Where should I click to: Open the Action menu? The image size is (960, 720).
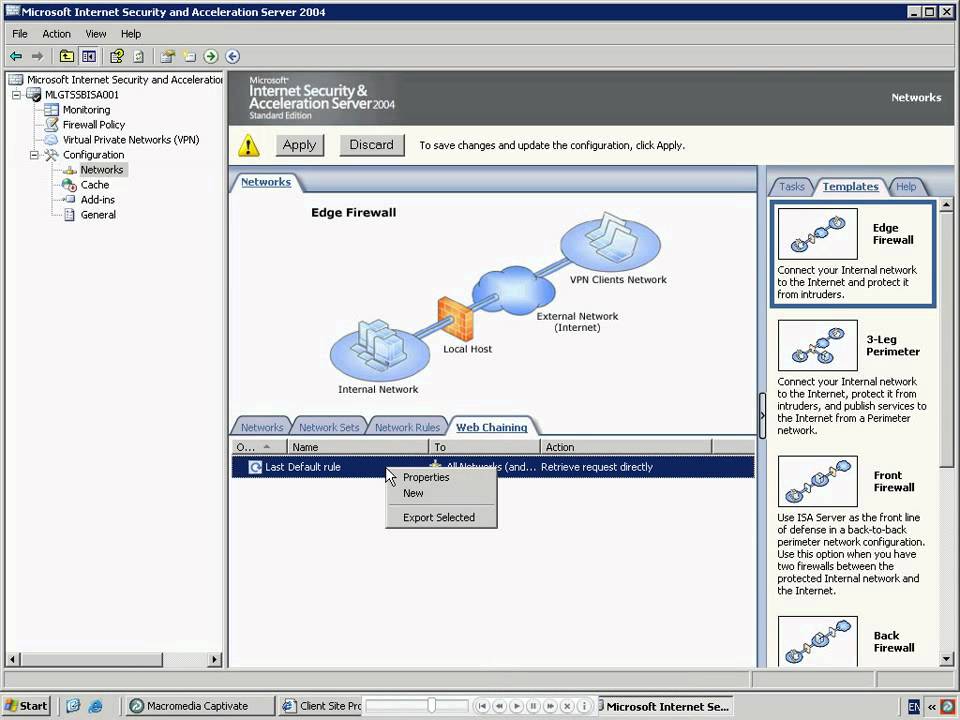pyautogui.click(x=56, y=34)
